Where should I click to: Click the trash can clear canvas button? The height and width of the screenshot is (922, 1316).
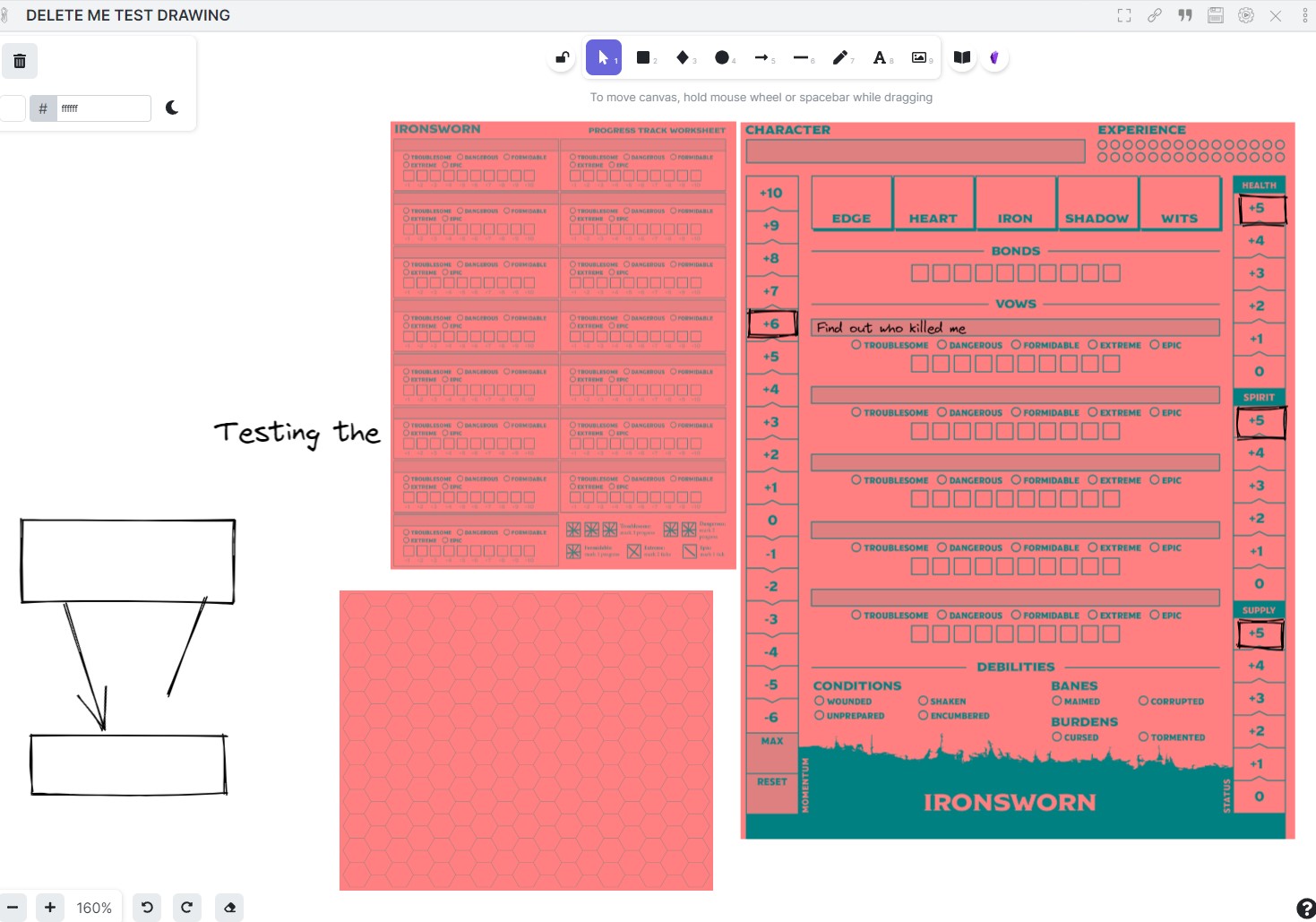coord(20,61)
